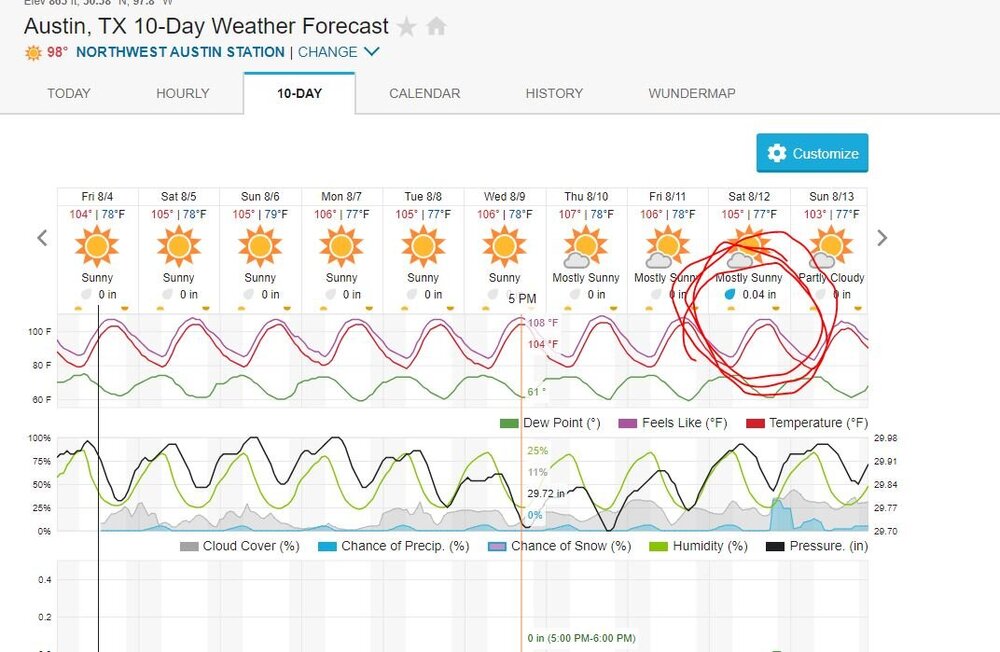Click the green Dew Point legend swatch
Viewport: 1000px width, 652px height.
tap(510, 423)
